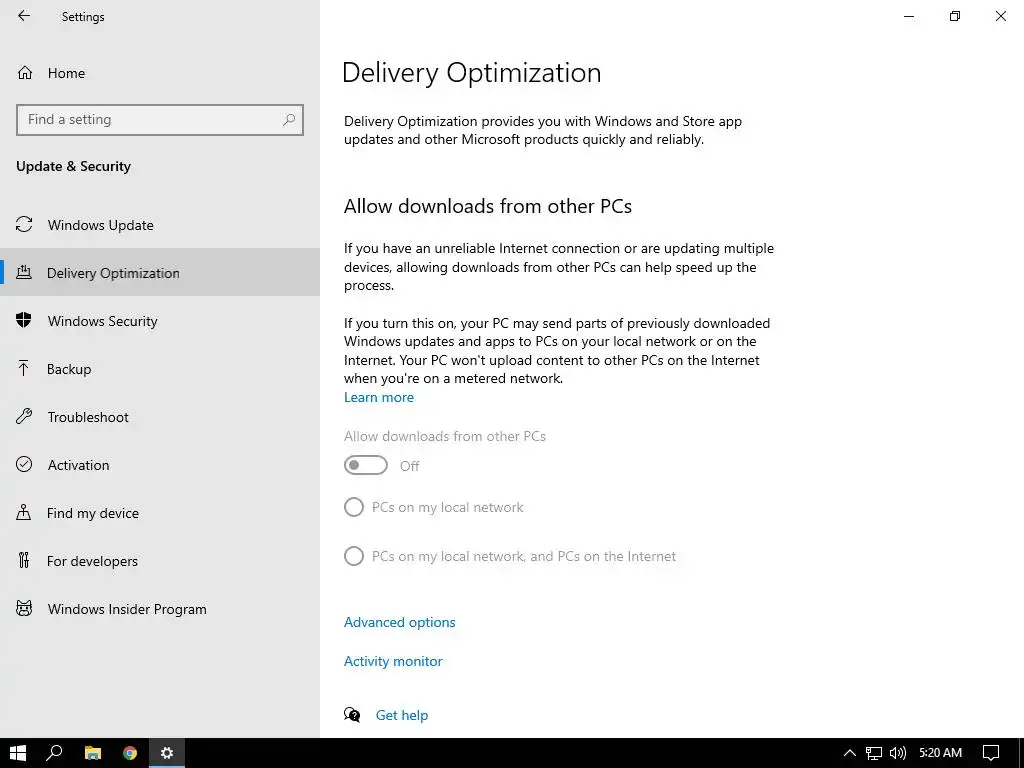Click the Troubleshoot wrench icon
The height and width of the screenshot is (768, 1024).
click(x=24, y=416)
